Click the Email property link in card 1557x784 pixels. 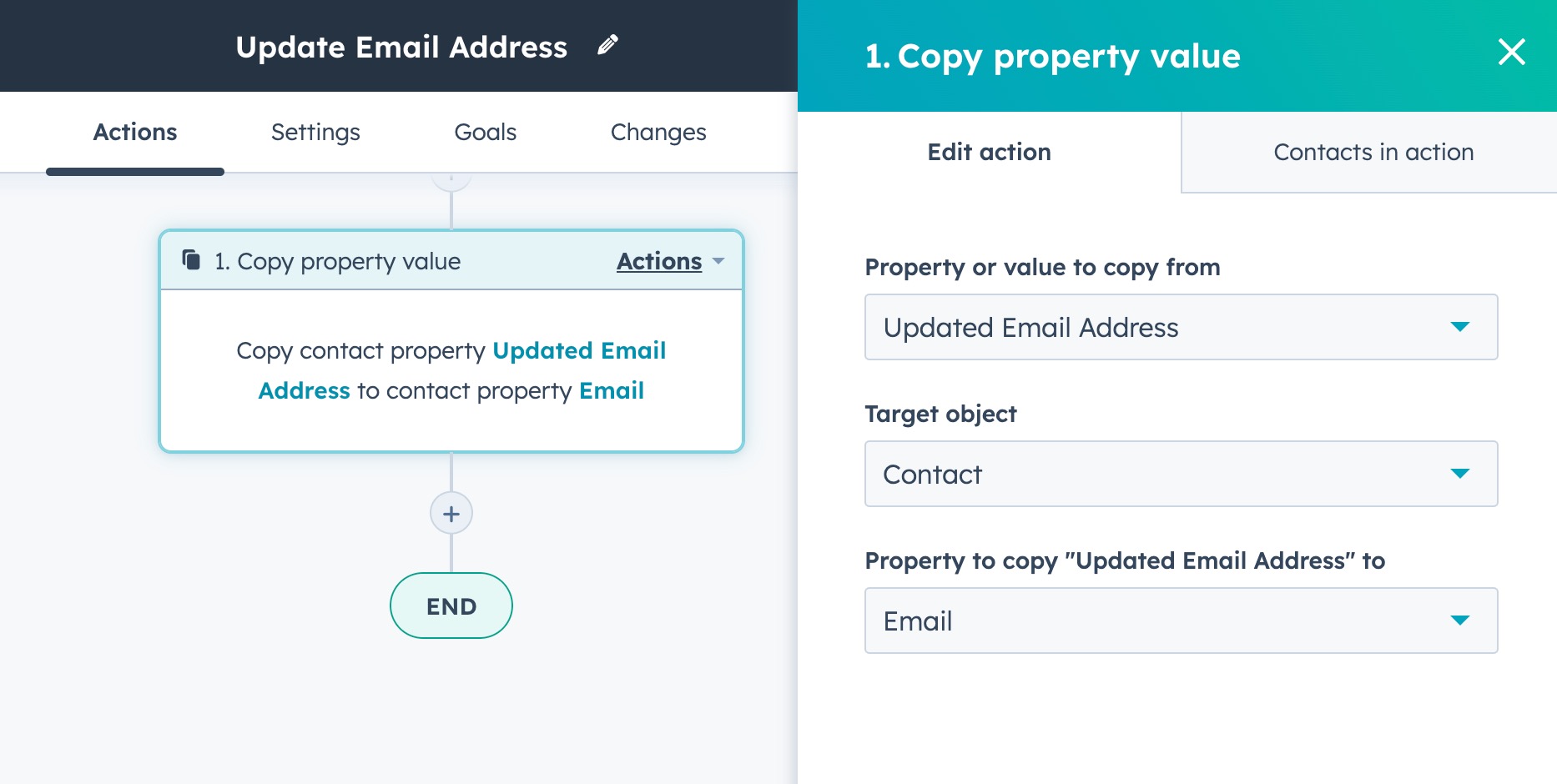612,391
